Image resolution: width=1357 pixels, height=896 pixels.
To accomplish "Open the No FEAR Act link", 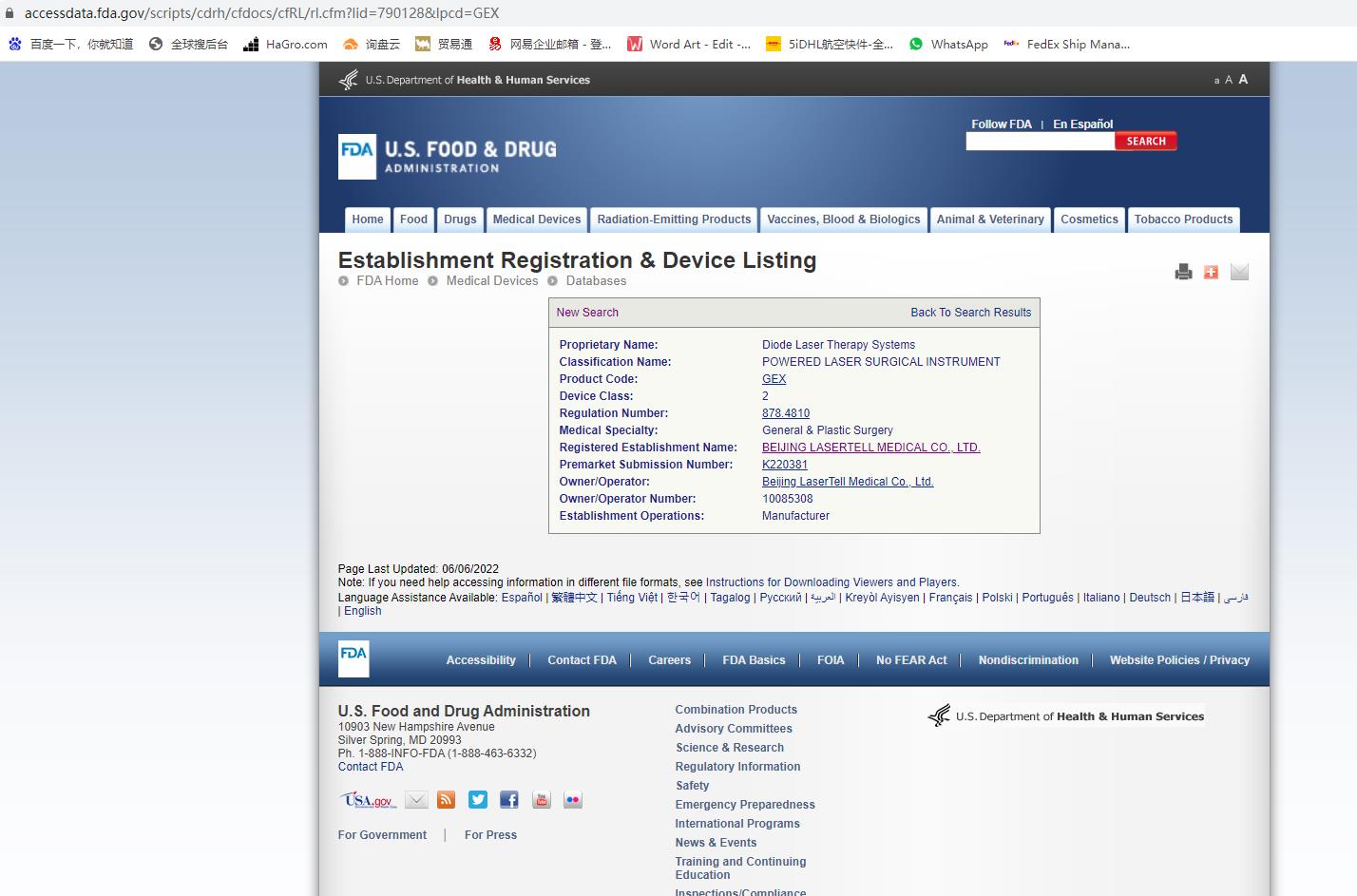I will tap(911, 660).
